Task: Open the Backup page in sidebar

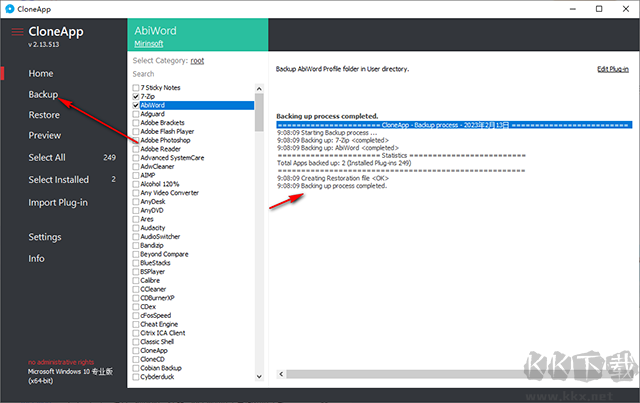Action: point(43,94)
